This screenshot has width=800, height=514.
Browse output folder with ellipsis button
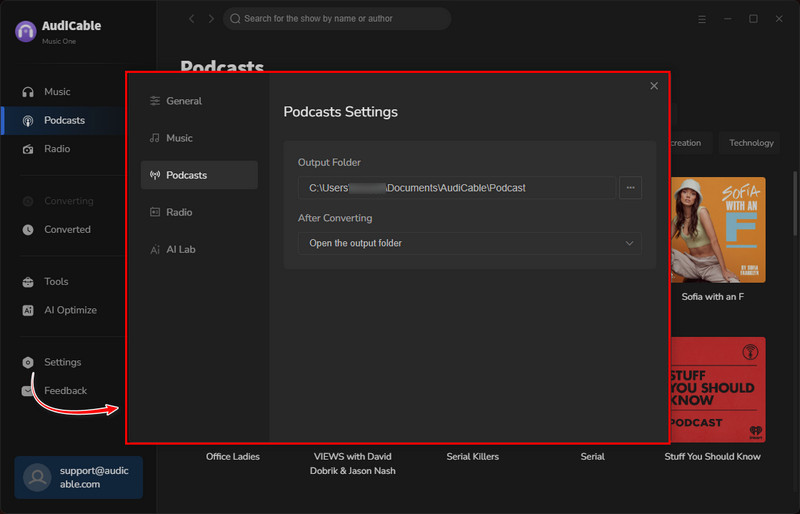tap(631, 188)
